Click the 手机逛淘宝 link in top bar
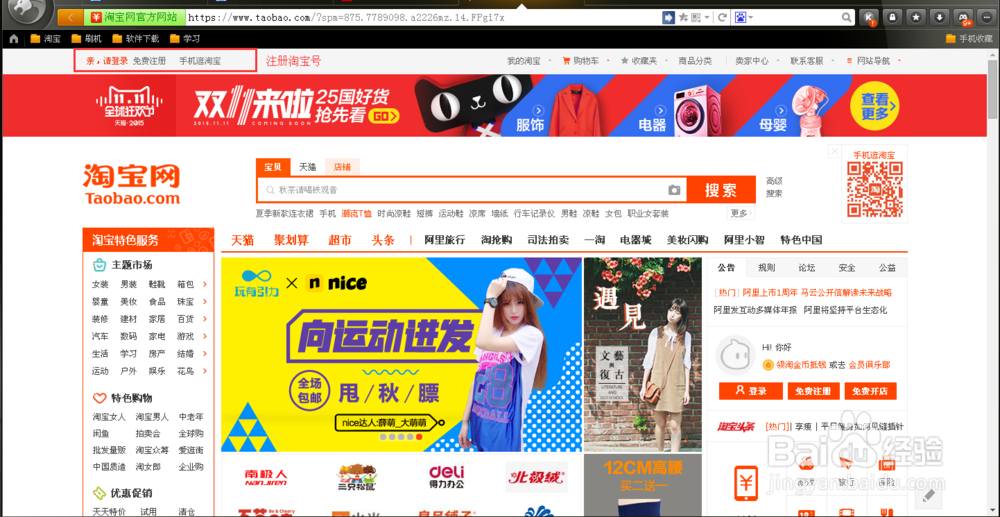1000x517 pixels. [x=200, y=61]
